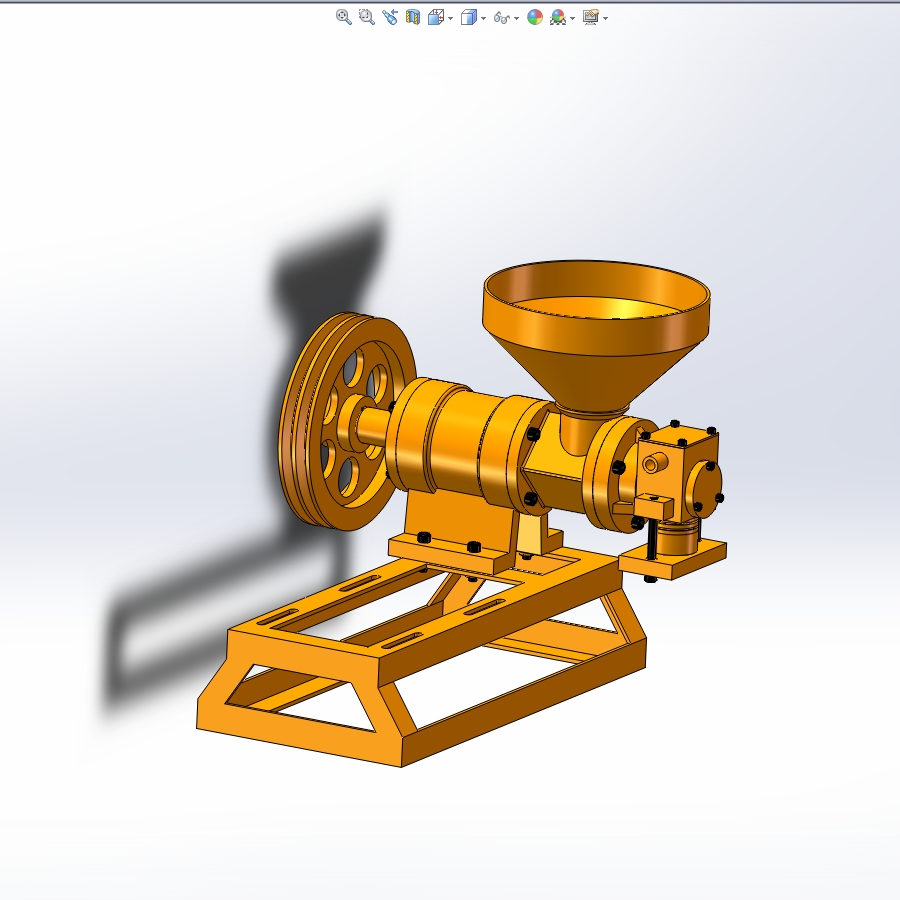Screen dimensions: 900x900
Task: Click the Apply Scene icon
Action: coord(558,17)
